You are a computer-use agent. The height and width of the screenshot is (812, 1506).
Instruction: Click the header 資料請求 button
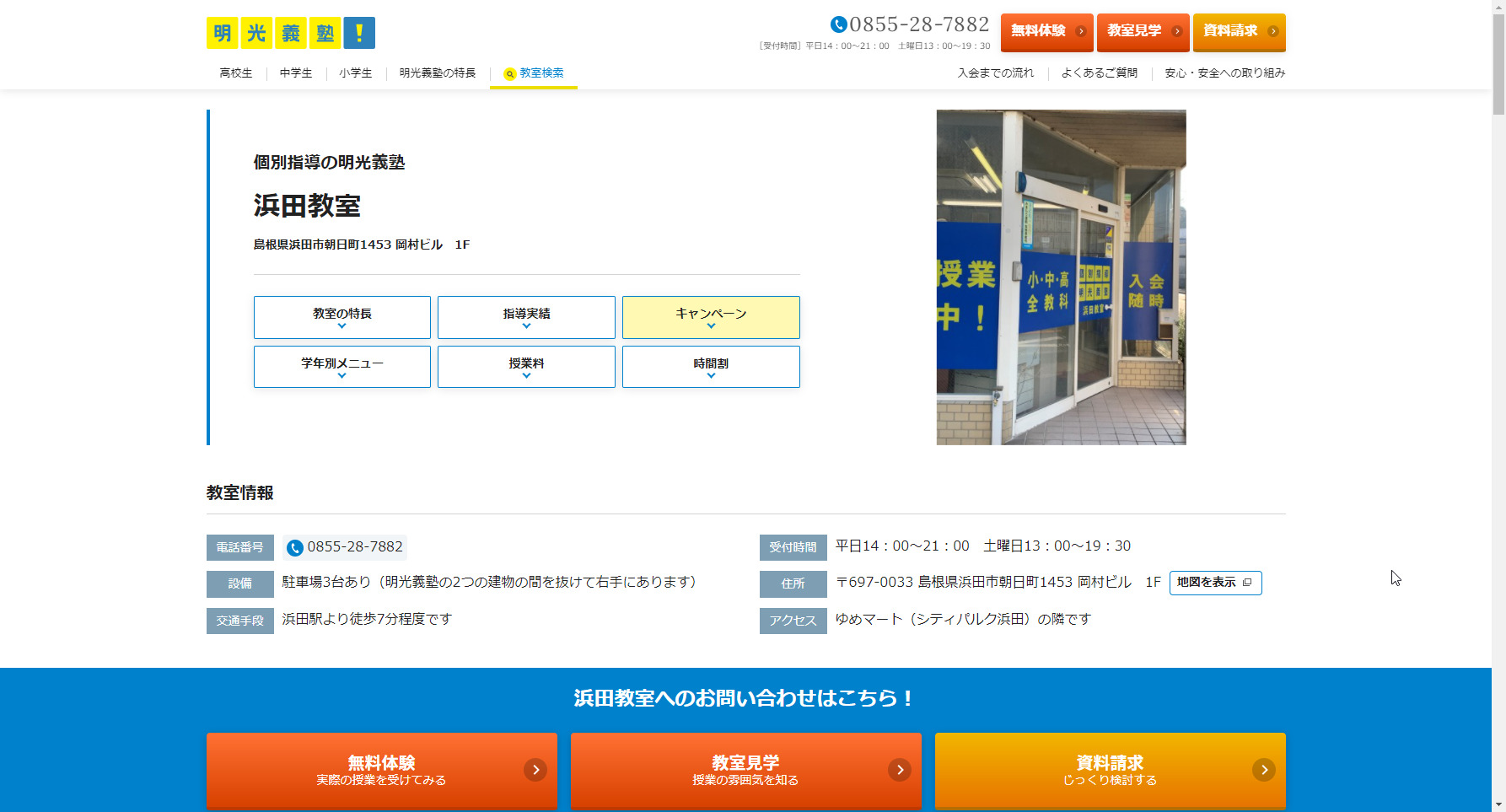pos(1240,32)
